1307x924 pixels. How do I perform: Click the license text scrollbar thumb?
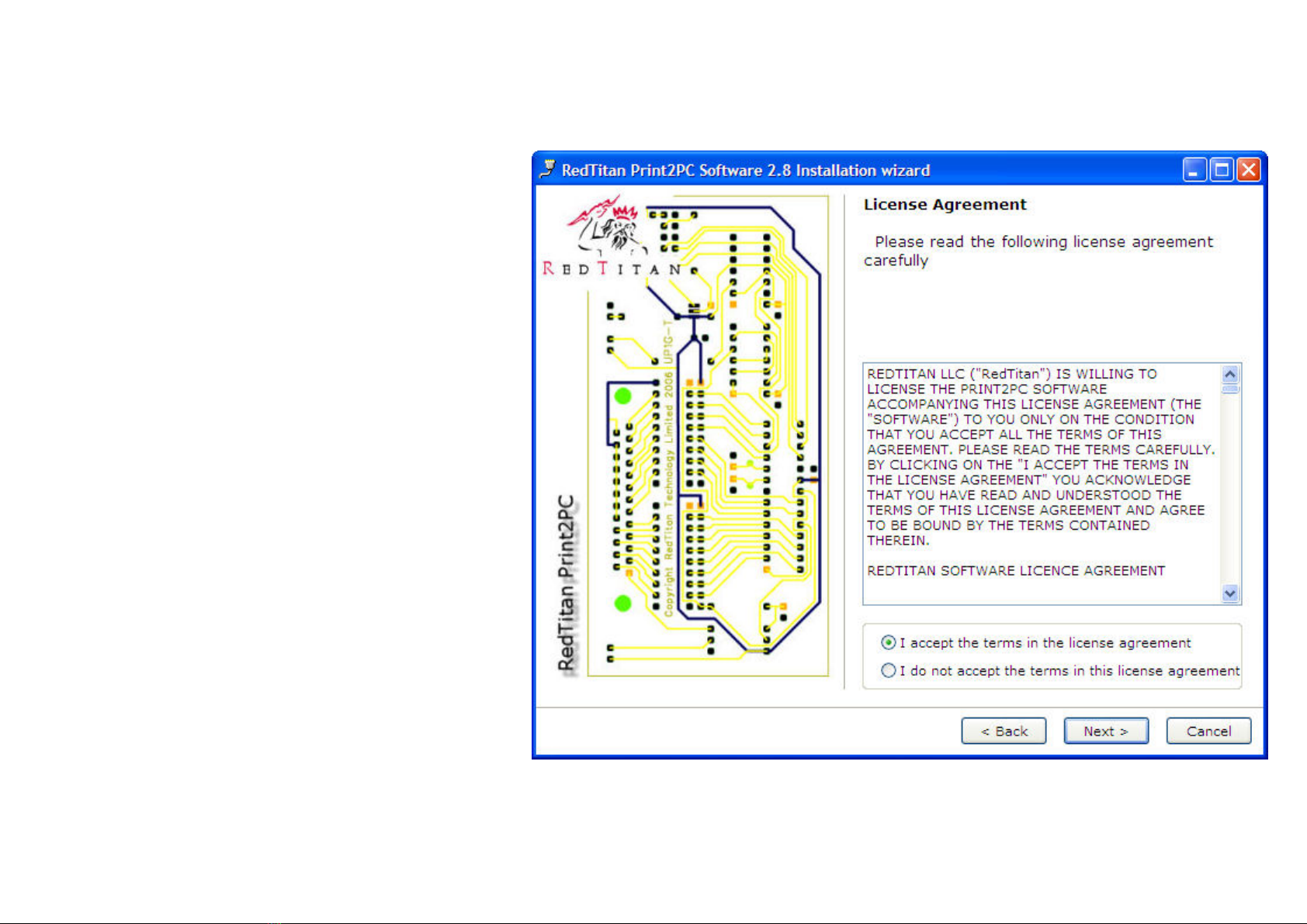[x=1230, y=389]
